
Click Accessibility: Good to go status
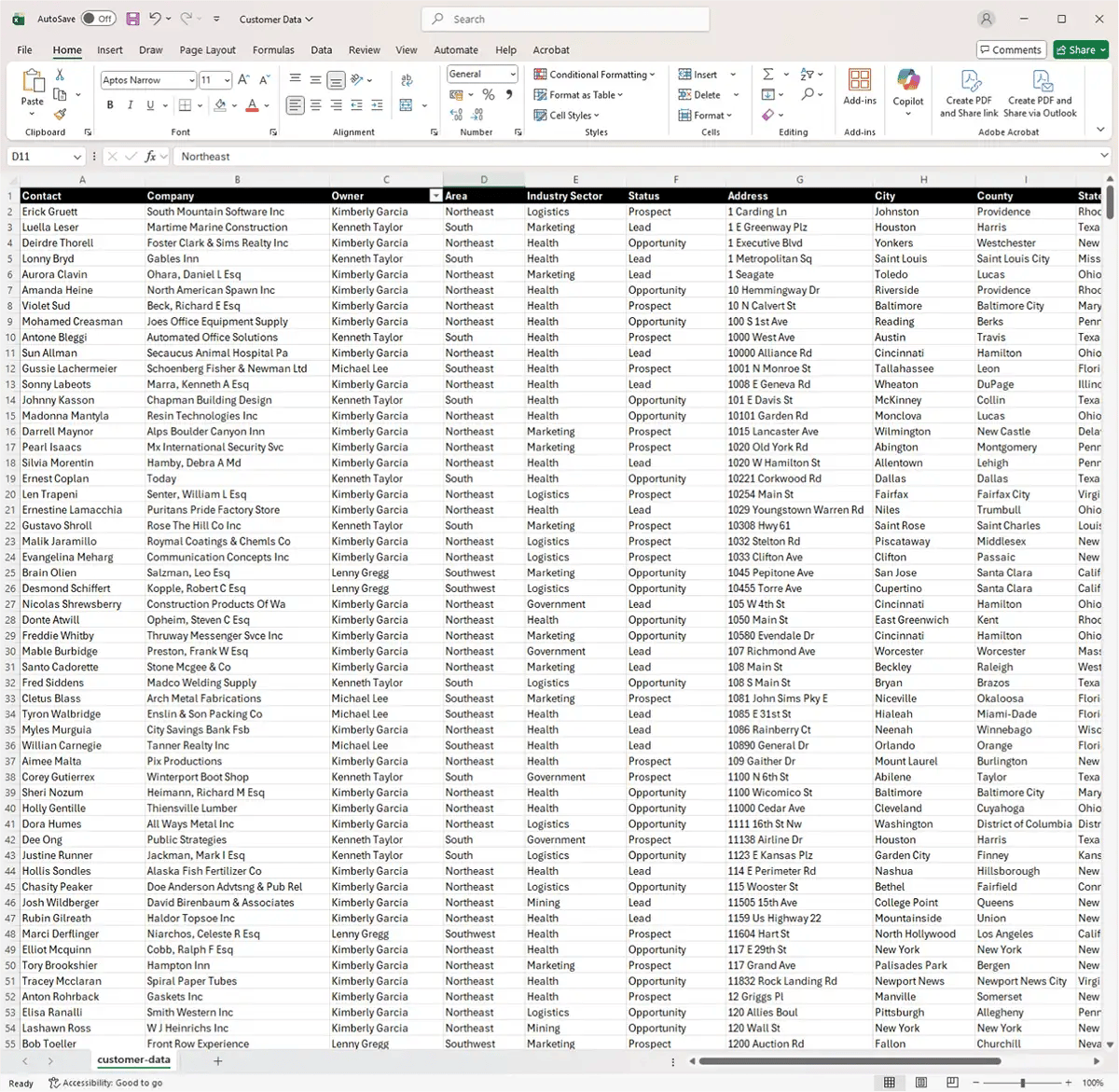(x=105, y=1083)
